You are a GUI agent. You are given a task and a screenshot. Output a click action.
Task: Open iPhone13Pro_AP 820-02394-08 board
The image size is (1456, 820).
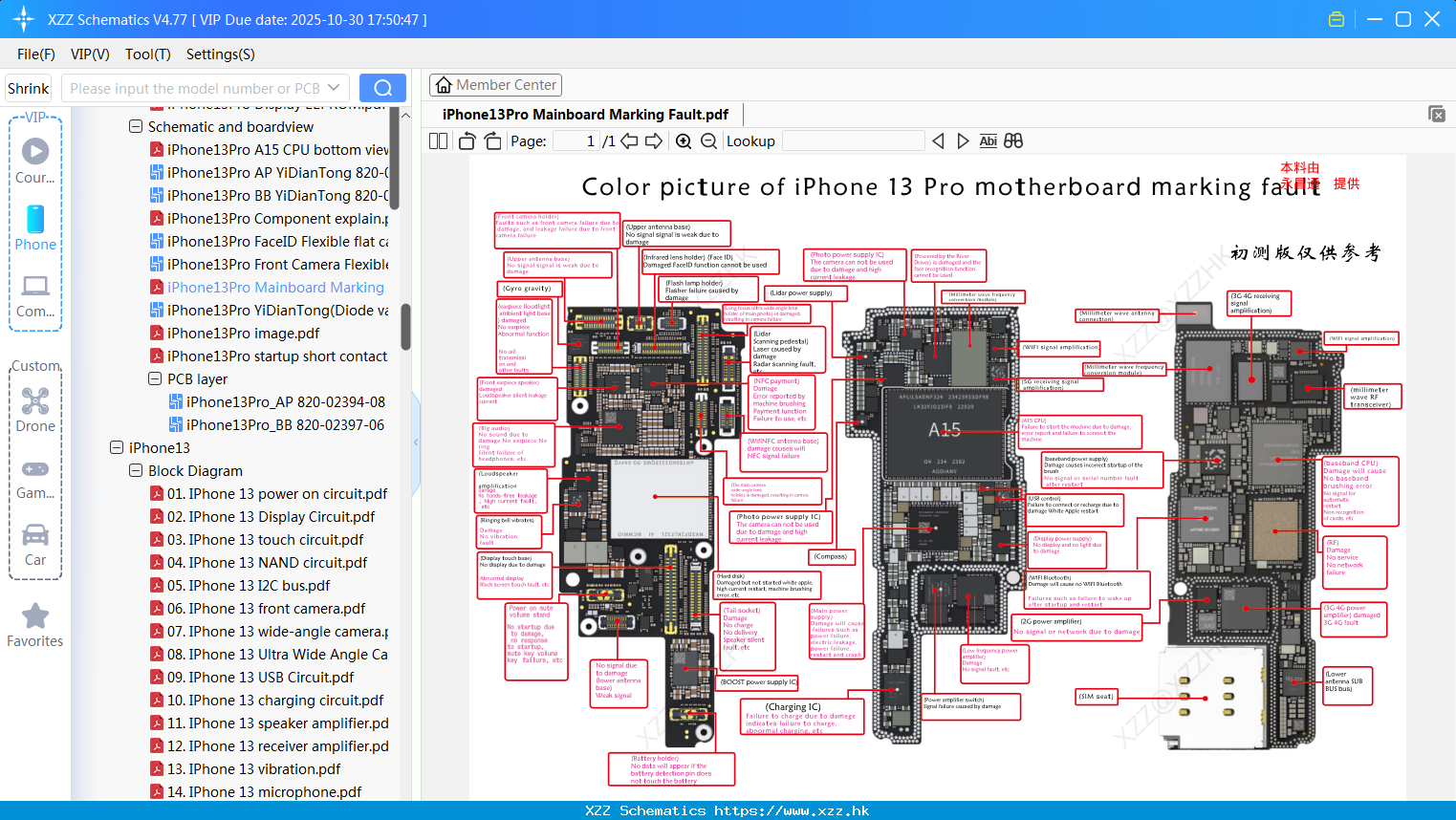coord(277,401)
